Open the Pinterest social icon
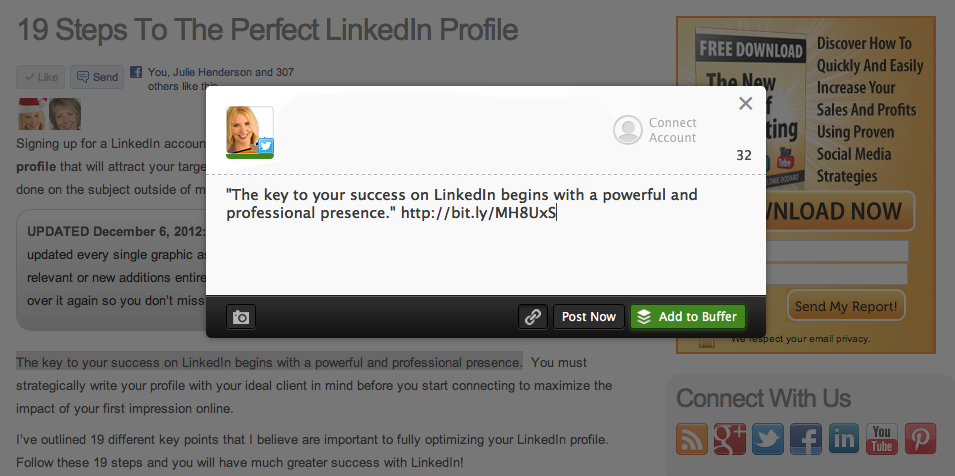The image size is (955, 476). (920, 438)
